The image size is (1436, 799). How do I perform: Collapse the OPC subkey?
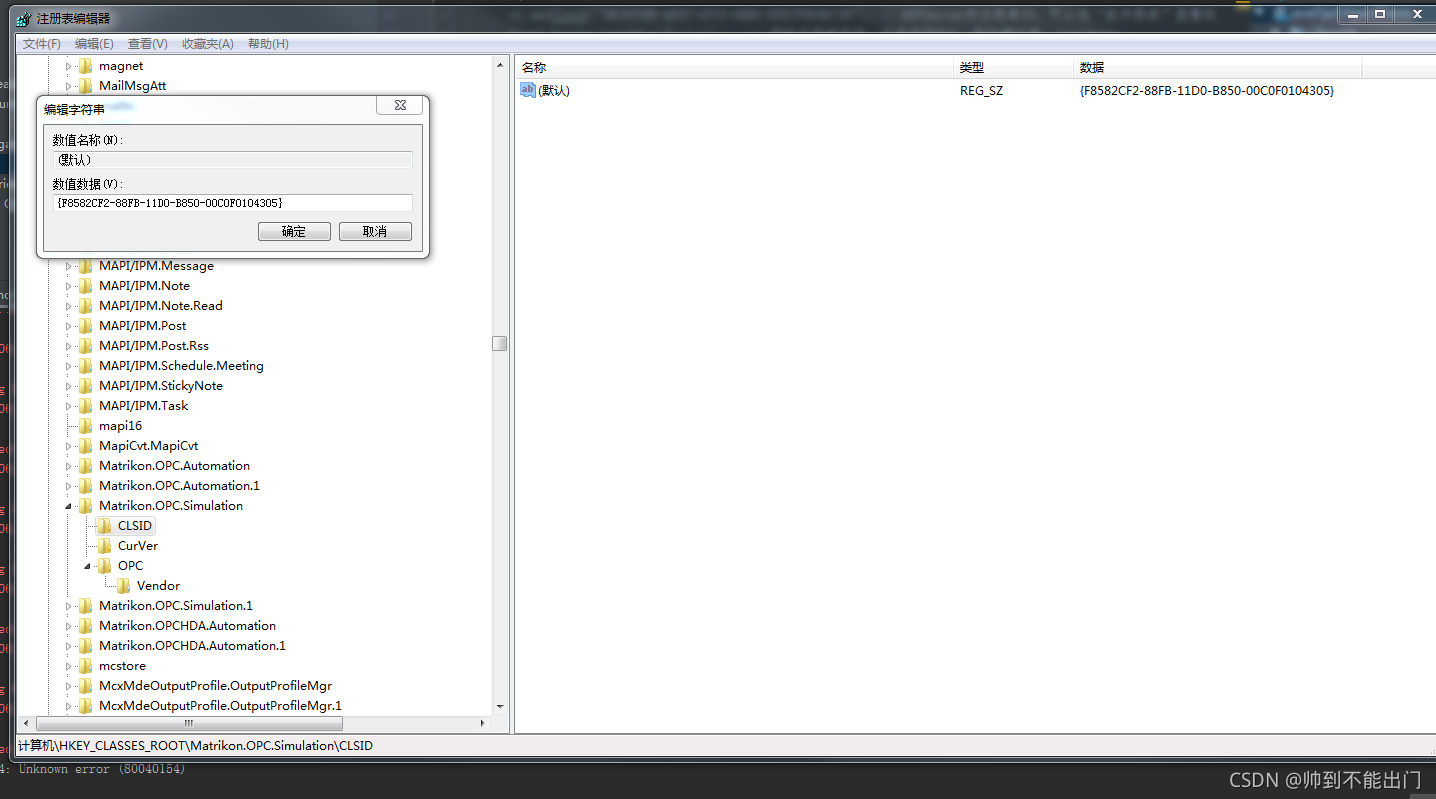click(88, 566)
